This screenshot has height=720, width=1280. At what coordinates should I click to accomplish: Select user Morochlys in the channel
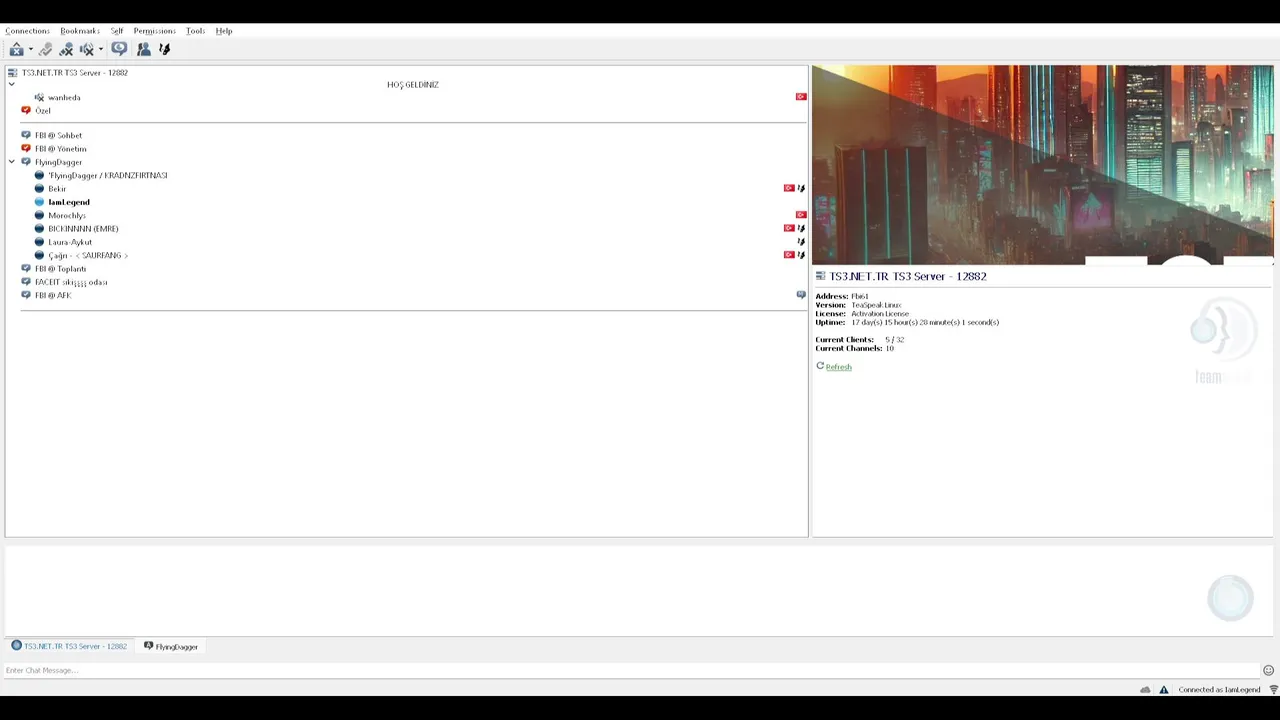tap(67, 216)
